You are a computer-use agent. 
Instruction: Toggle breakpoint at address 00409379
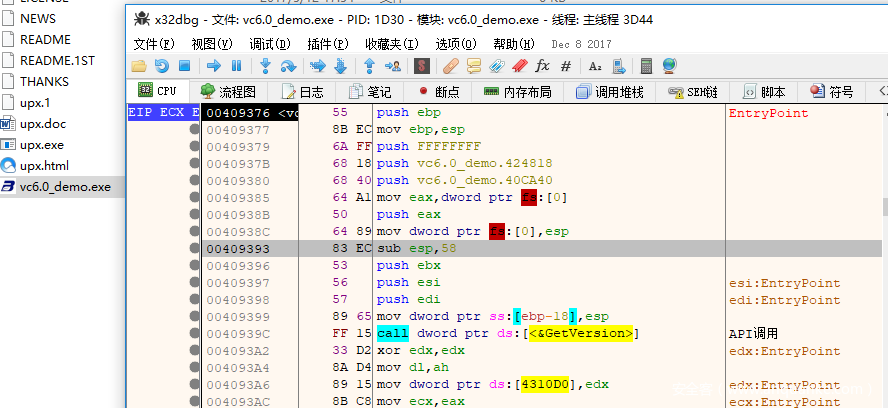click(195, 147)
